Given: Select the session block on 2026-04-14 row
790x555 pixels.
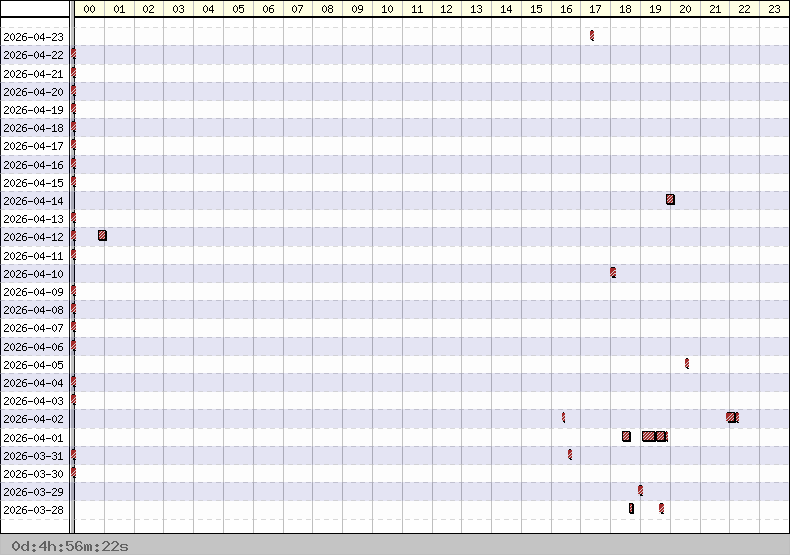Looking at the screenshot, I should click(670, 199).
